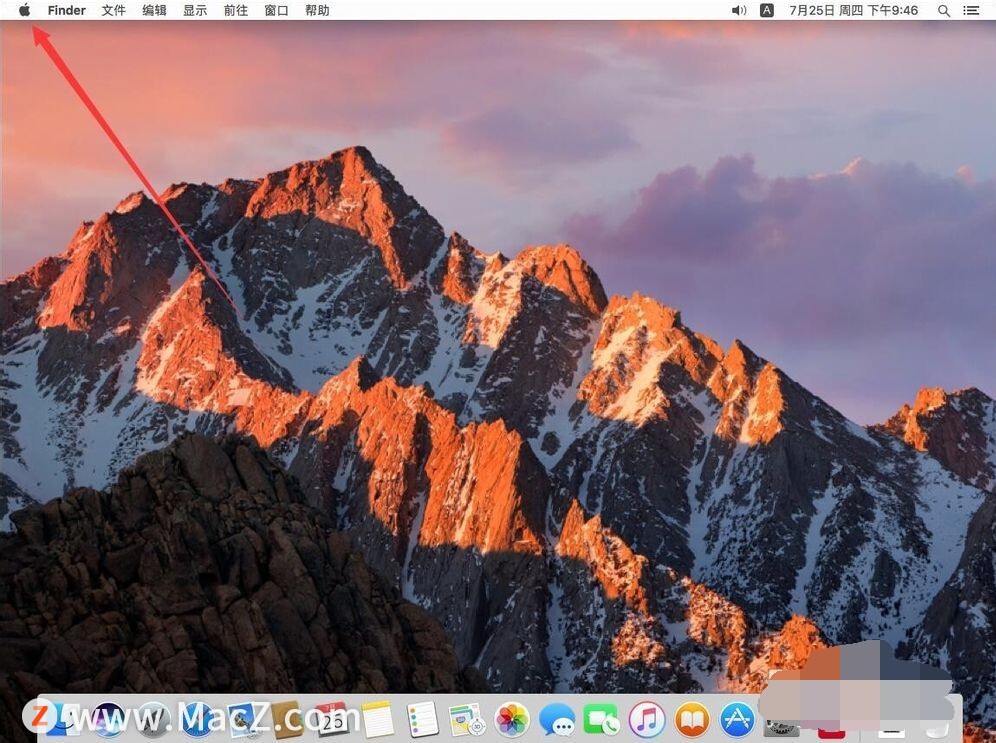Launch FaceTime from the Dock

pos(602,719)
